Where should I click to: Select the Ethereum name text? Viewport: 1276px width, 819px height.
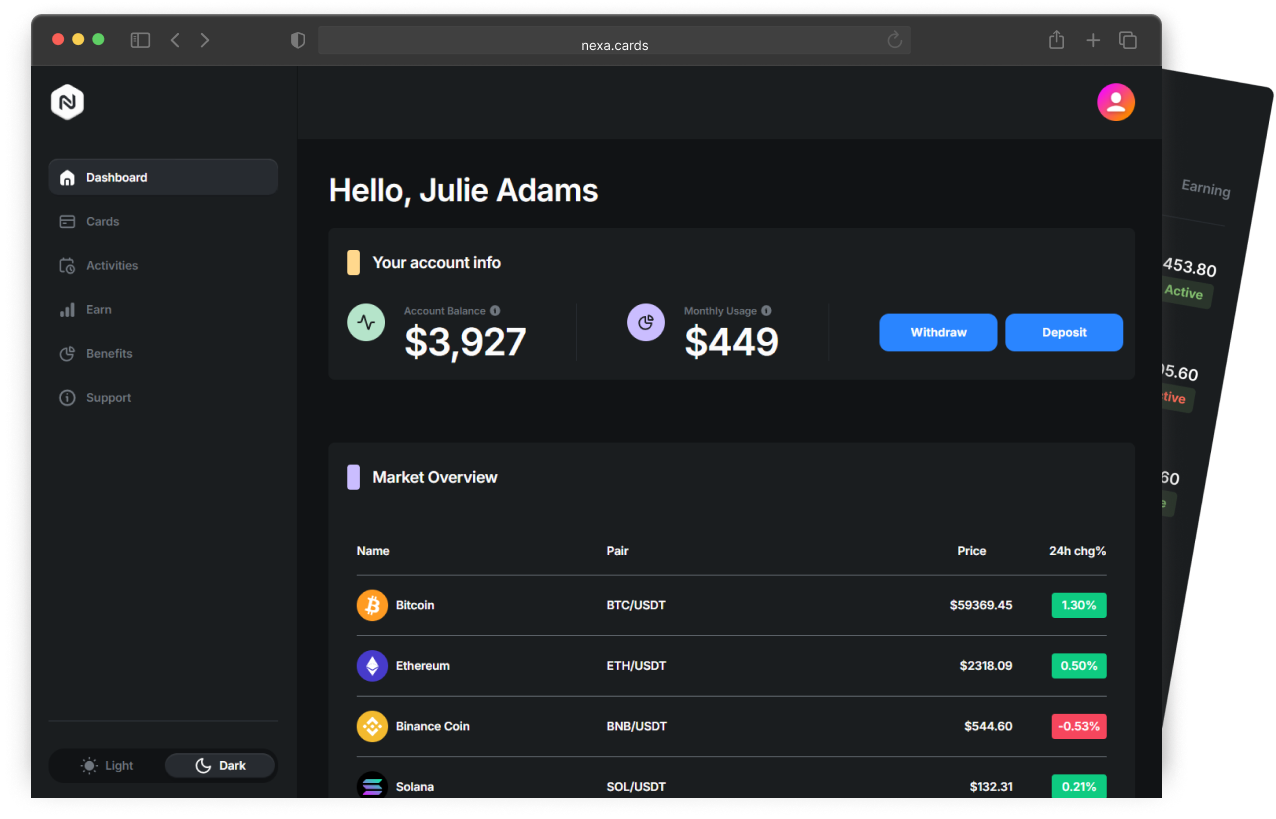pos(423,666)
